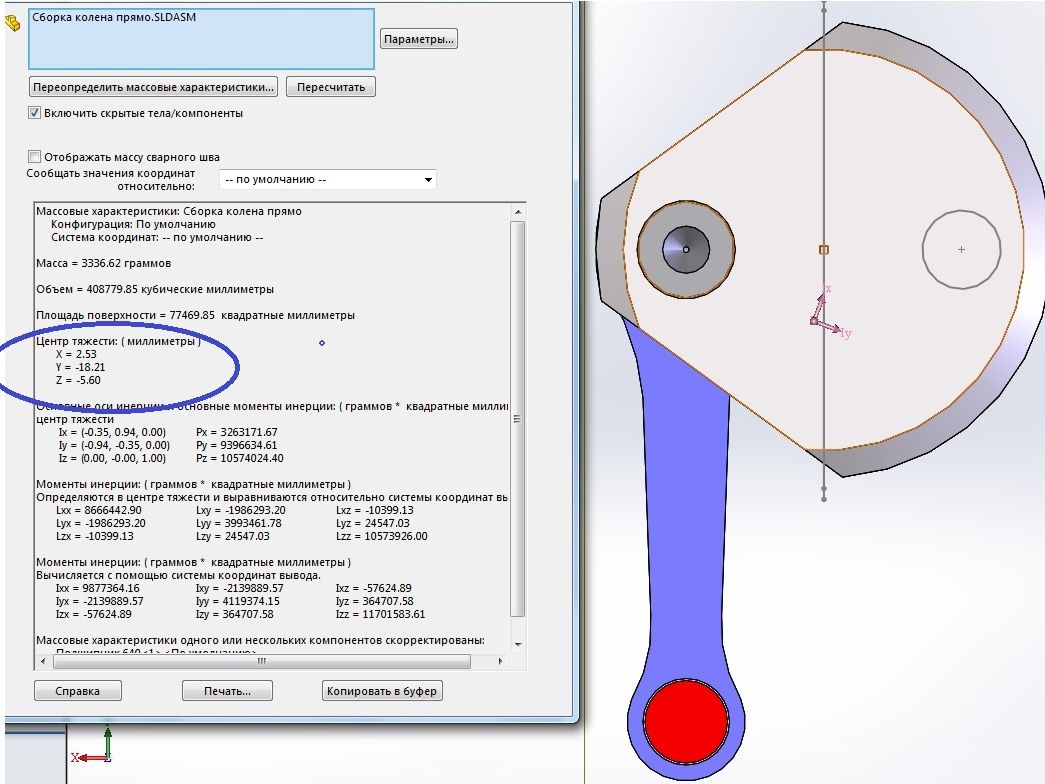Viewport: 1045px width, 784px height.
Task: Click the horizontal scrollbar right arrow
Action: 500,659
